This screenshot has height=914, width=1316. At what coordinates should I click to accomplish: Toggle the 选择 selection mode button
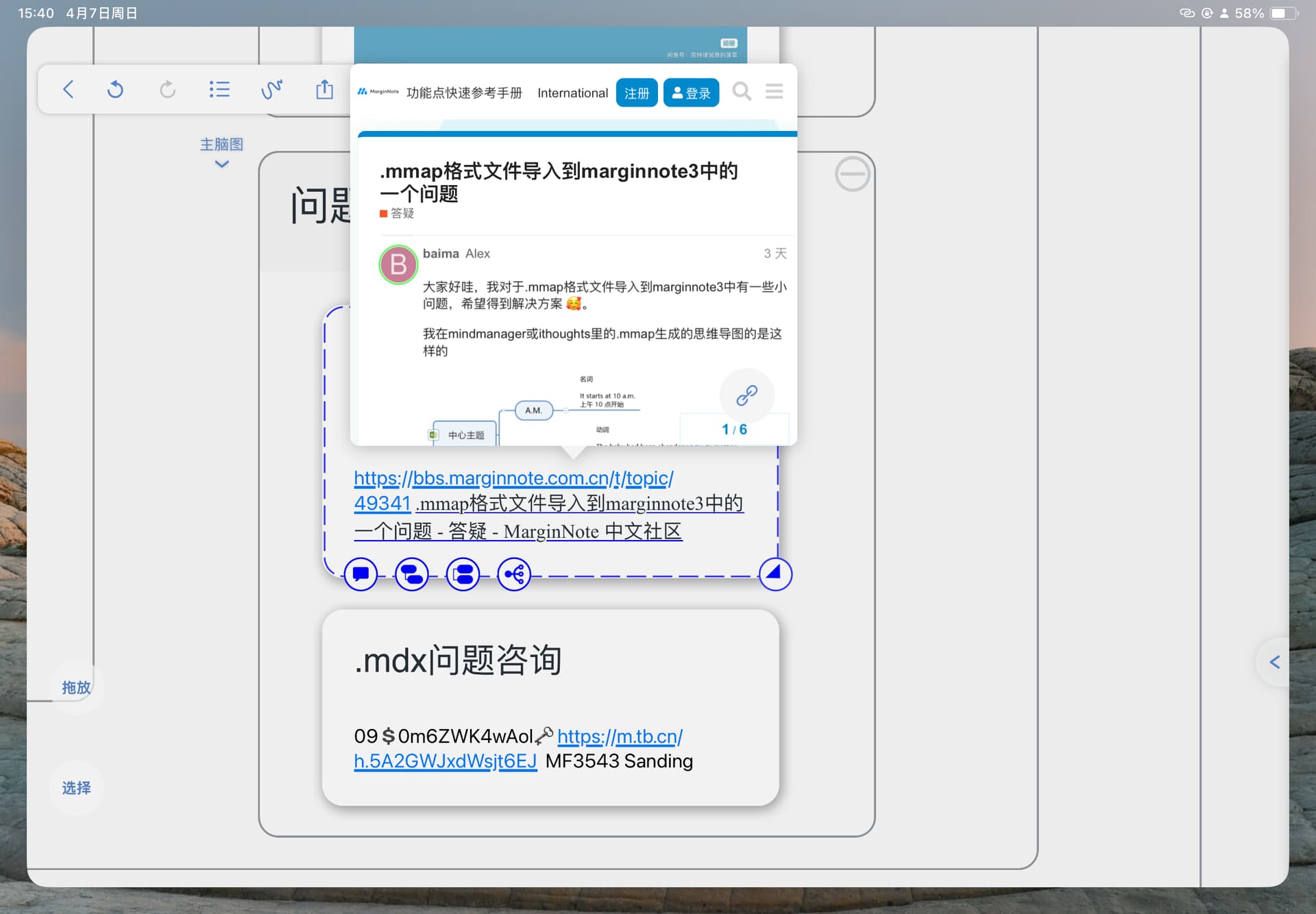click(76, 788)
